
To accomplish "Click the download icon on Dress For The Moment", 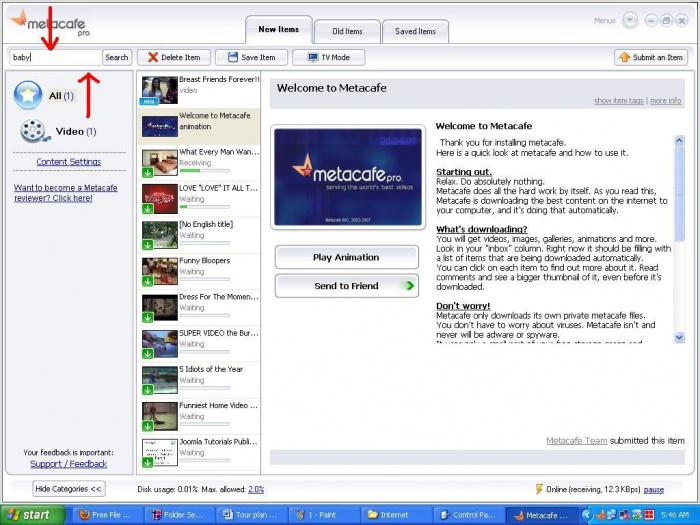I will pyautogui.click(x=147, y=317).
